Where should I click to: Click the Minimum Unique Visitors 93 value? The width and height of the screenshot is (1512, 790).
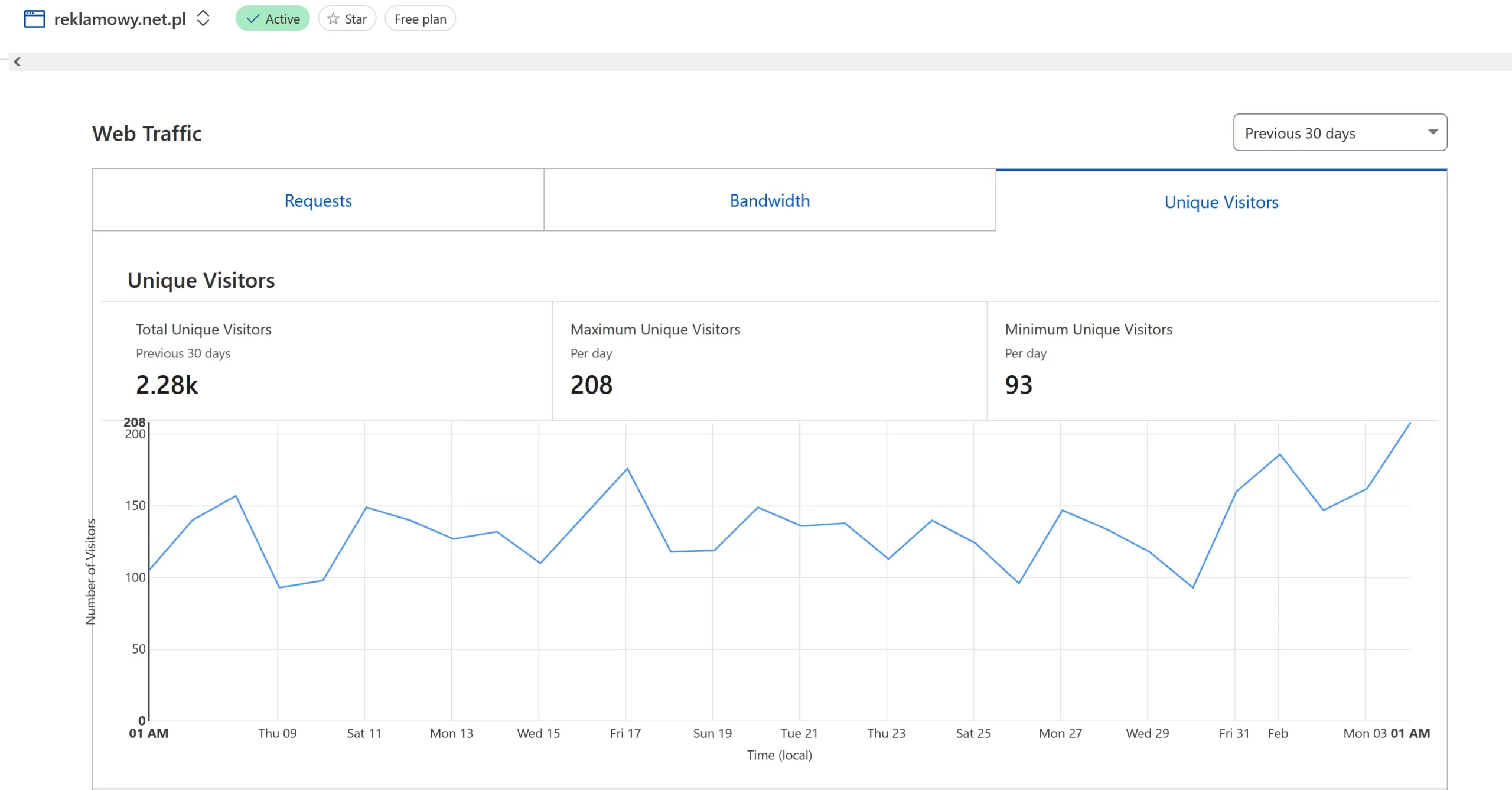tap(1018, 385)
